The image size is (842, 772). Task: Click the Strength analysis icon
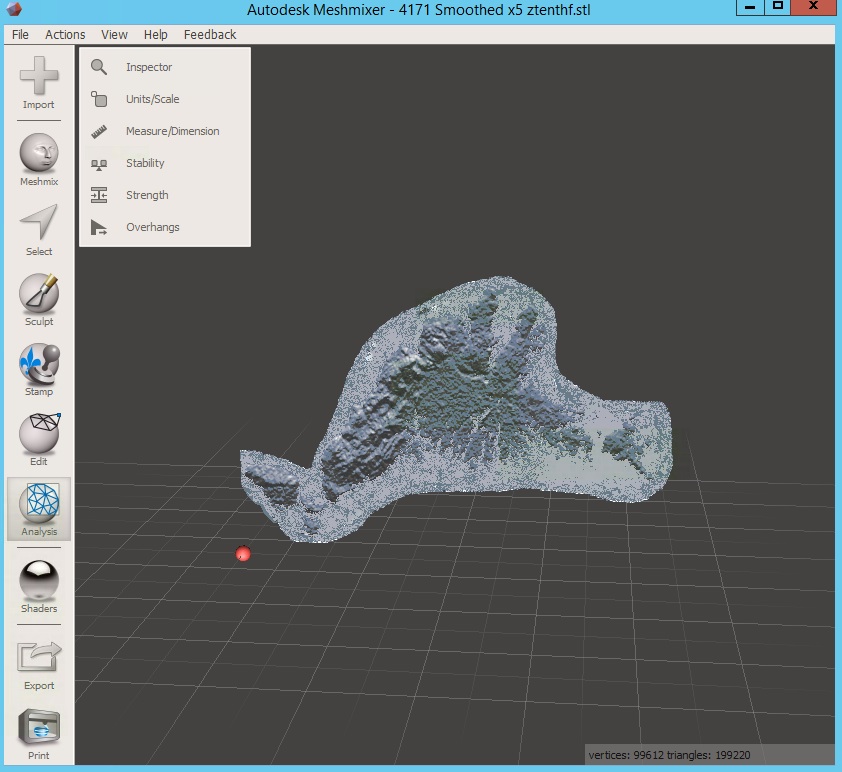pyautogui.click(x=99, y=195)
